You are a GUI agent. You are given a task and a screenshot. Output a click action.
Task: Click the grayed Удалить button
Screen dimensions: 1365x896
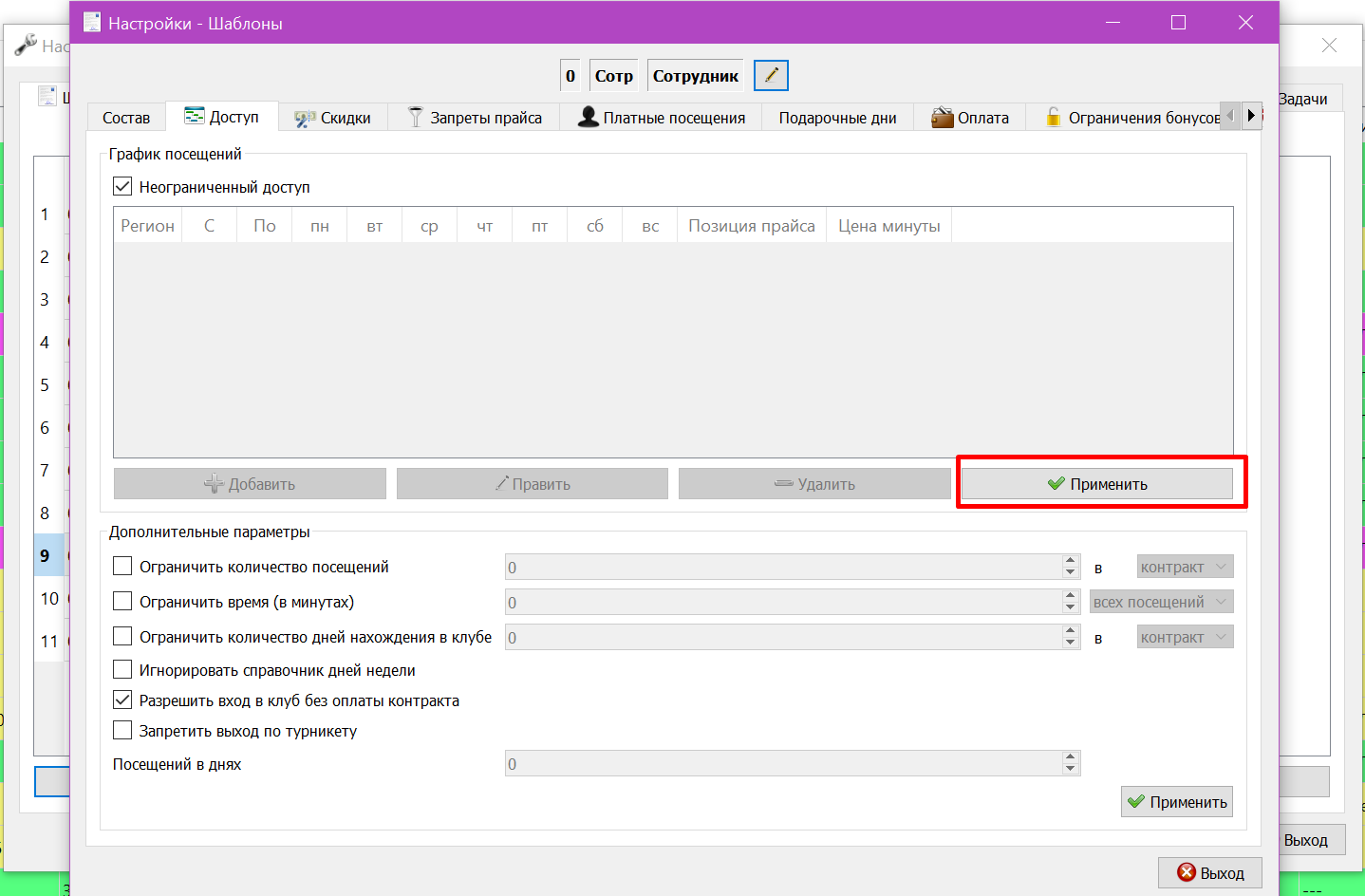814,484
